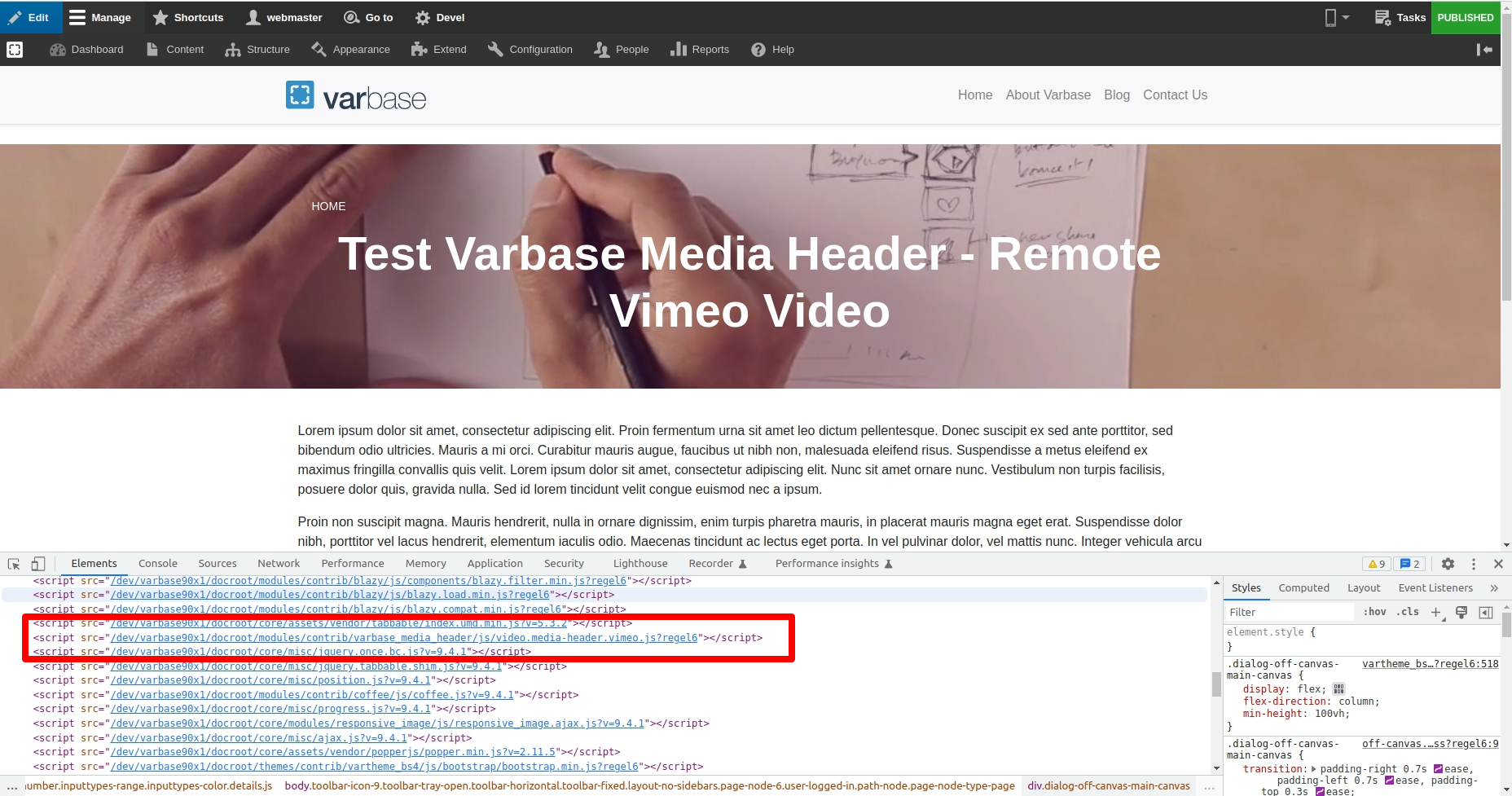Toggle the computed styles sidebar icon
Viewport: 1512px width, 796px height.
click(1486, 612)
